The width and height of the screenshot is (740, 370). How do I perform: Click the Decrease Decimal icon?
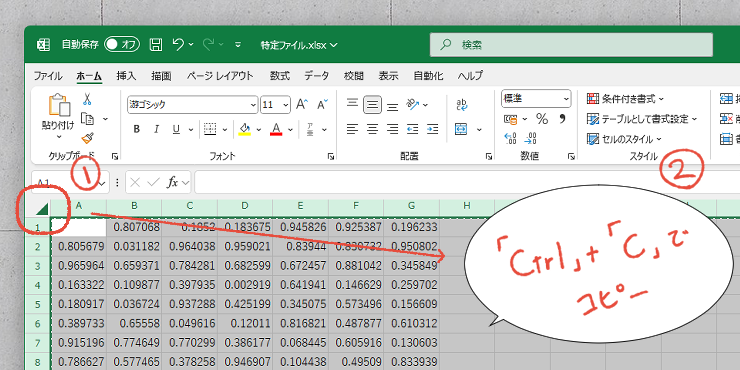click(x=531, y=138)
